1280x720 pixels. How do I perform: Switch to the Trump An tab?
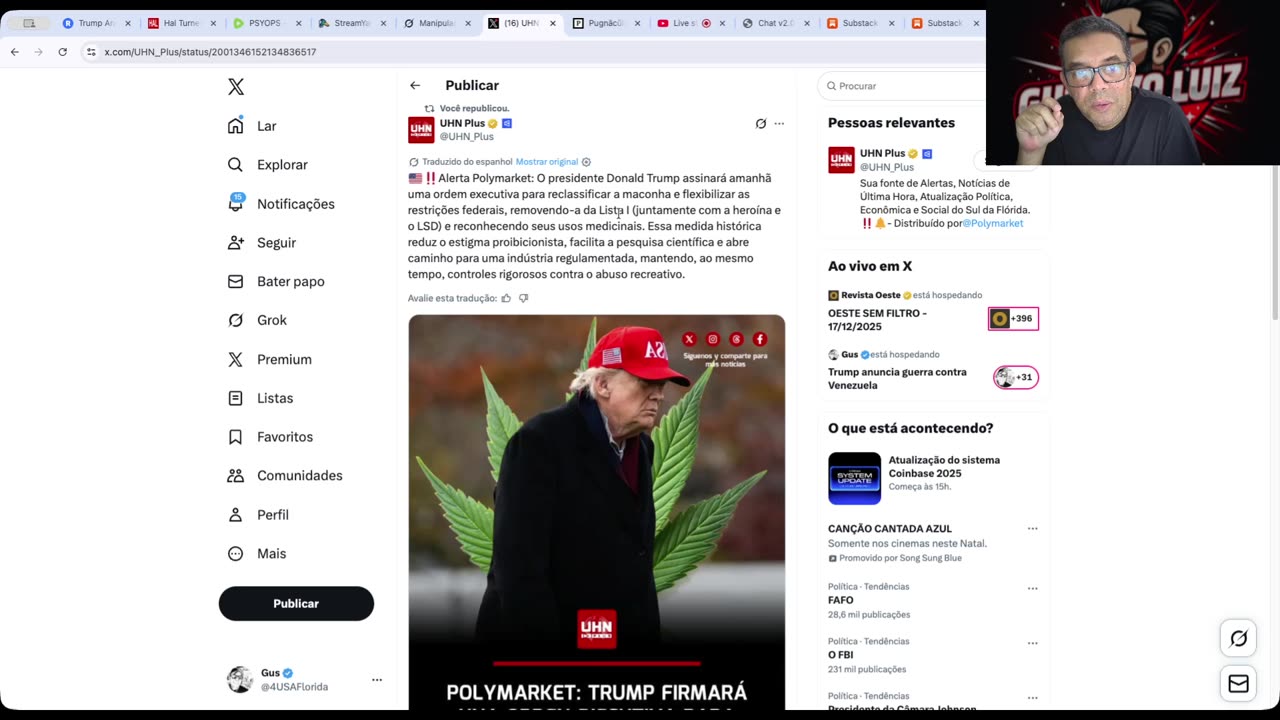click(x=97, y=23)
